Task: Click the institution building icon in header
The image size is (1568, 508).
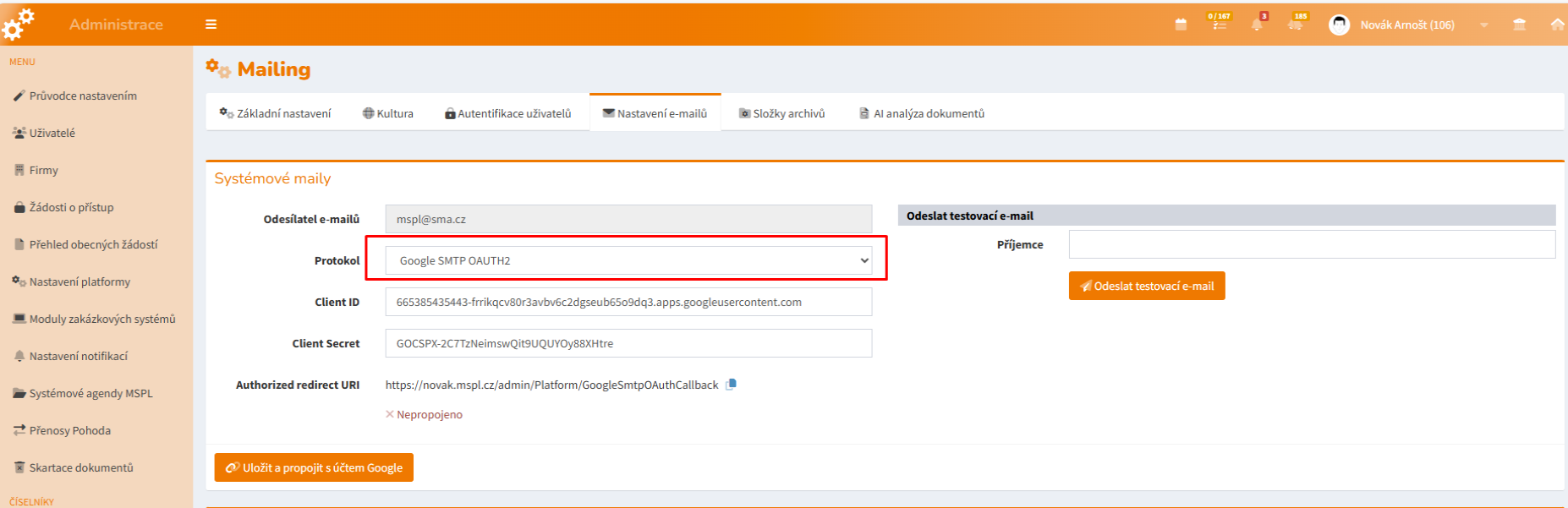Action: (1519, 25)
